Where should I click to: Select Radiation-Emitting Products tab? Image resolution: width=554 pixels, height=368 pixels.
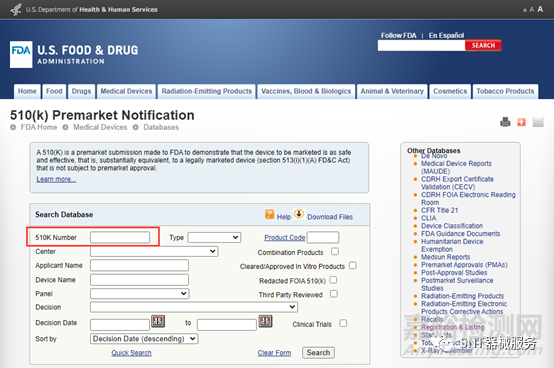tap(207, 91)
